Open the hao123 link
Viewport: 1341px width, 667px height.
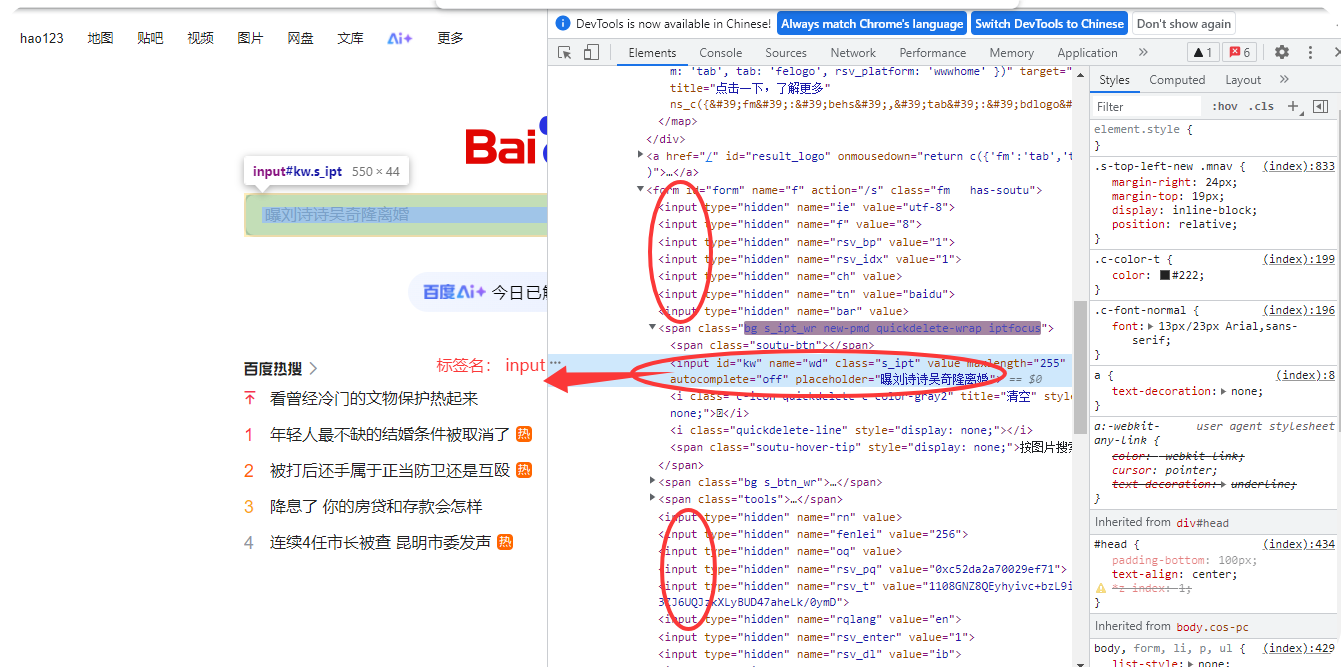coord(42,38)
